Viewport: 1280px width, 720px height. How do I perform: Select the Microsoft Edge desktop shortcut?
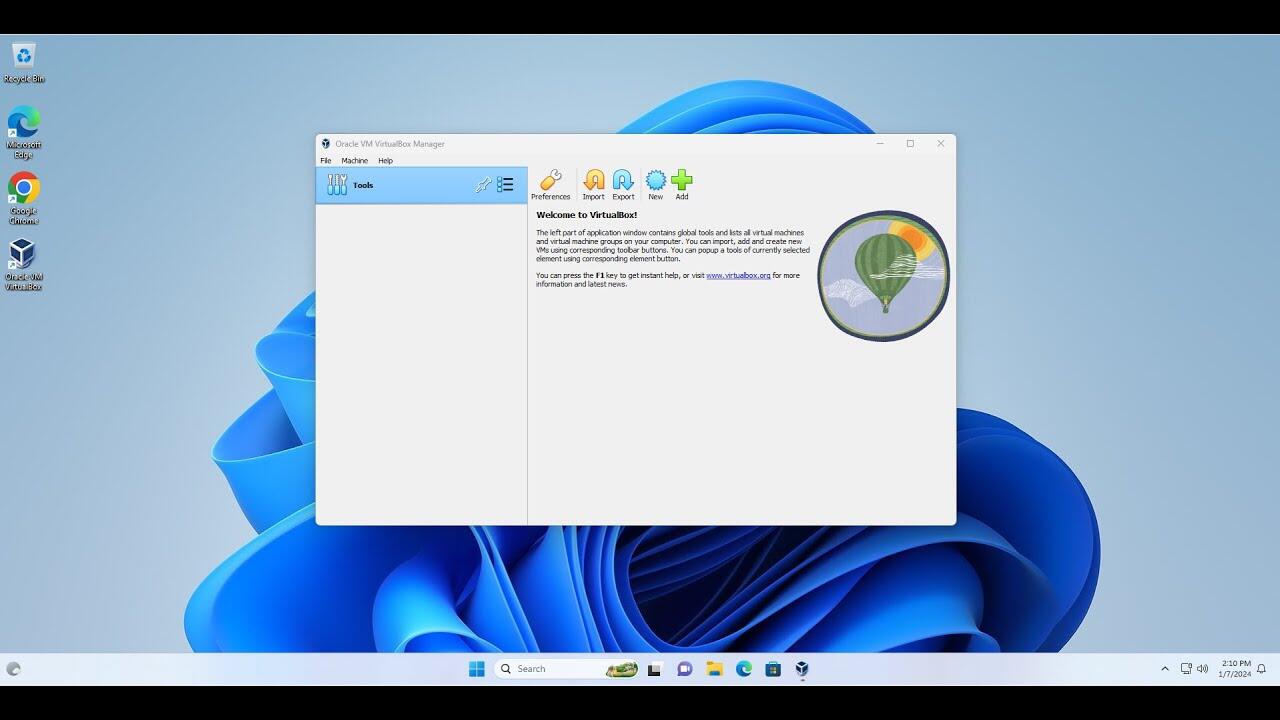tap(24, 132)
